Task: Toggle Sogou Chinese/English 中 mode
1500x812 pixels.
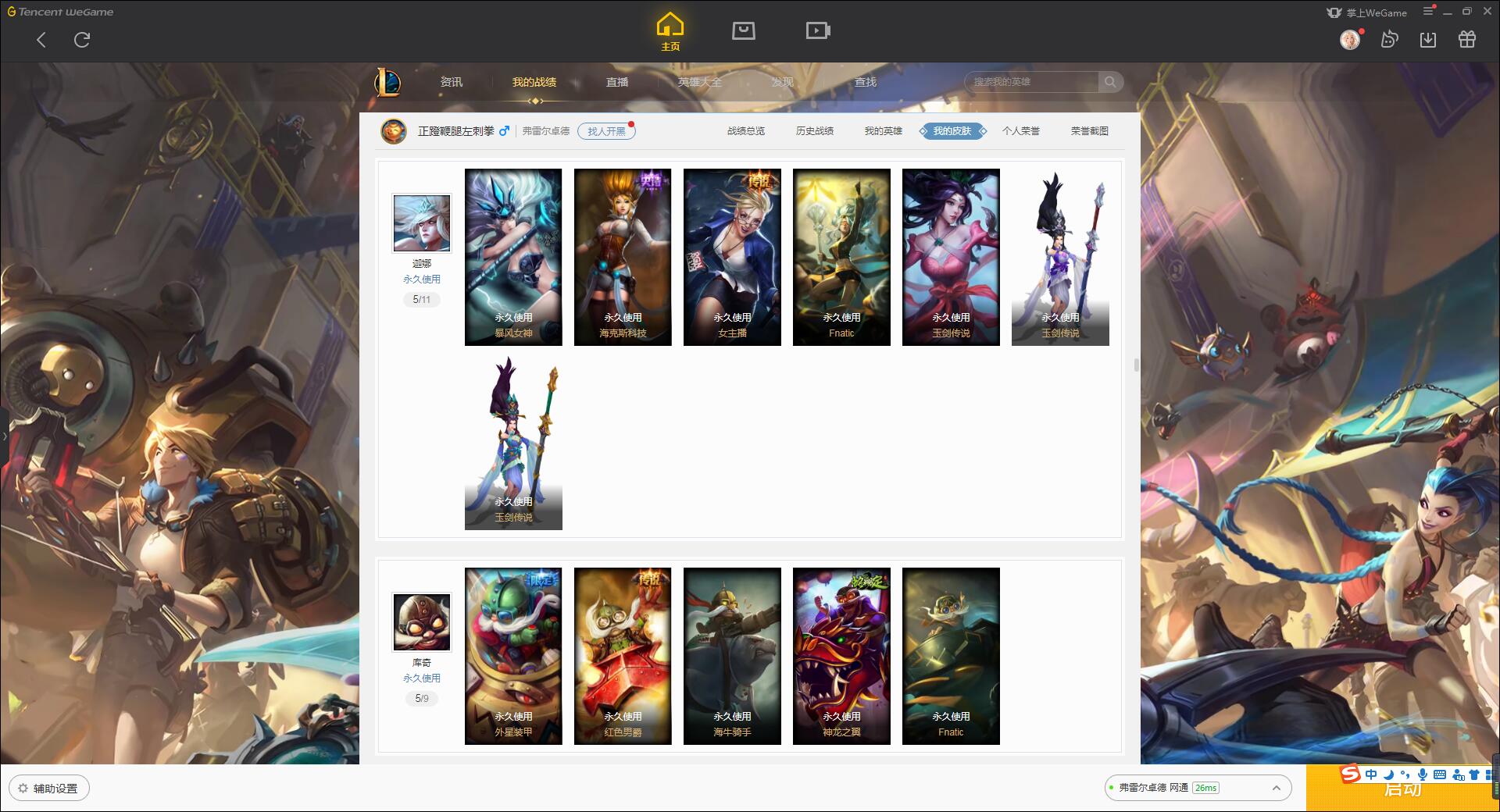Action: tap(1371, 775)
